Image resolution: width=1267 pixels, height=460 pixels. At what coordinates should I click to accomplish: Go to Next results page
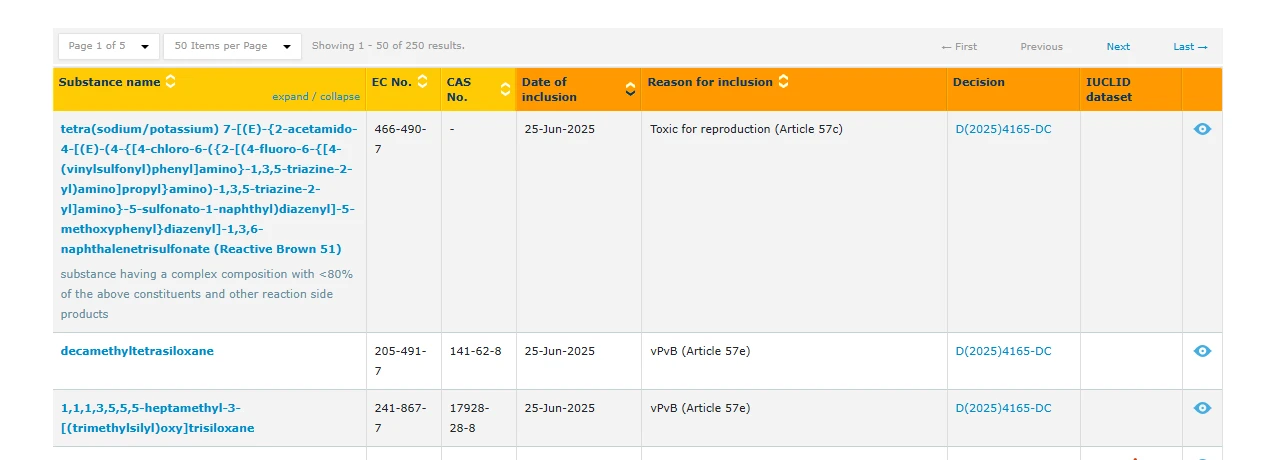click(x=1118, y=47)
